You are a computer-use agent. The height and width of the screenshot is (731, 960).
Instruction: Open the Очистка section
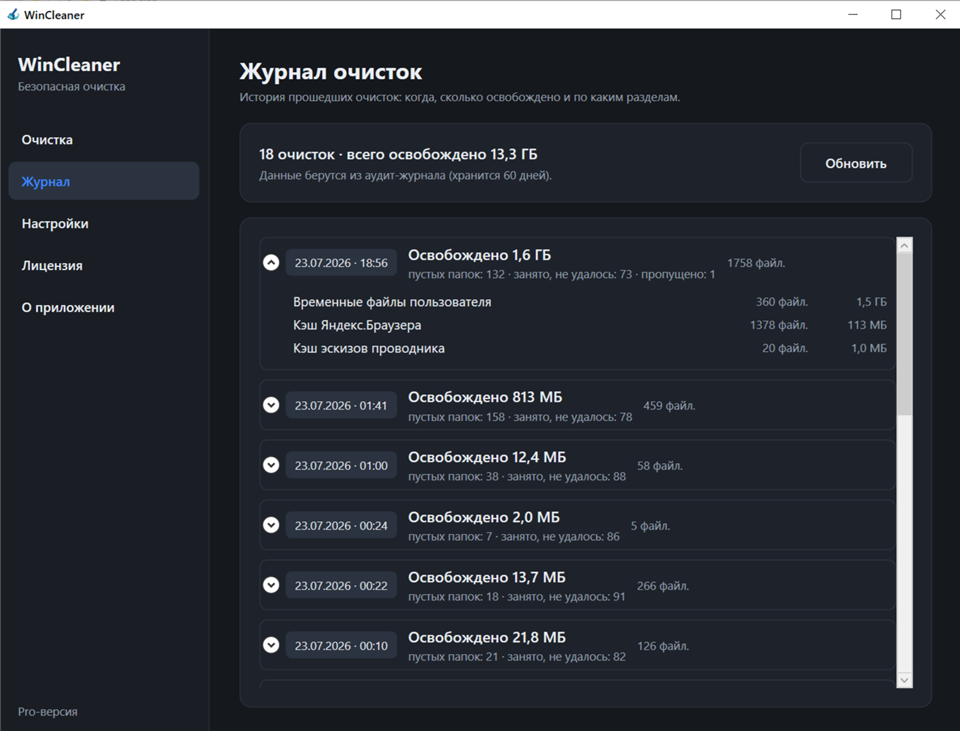(103, 140)
